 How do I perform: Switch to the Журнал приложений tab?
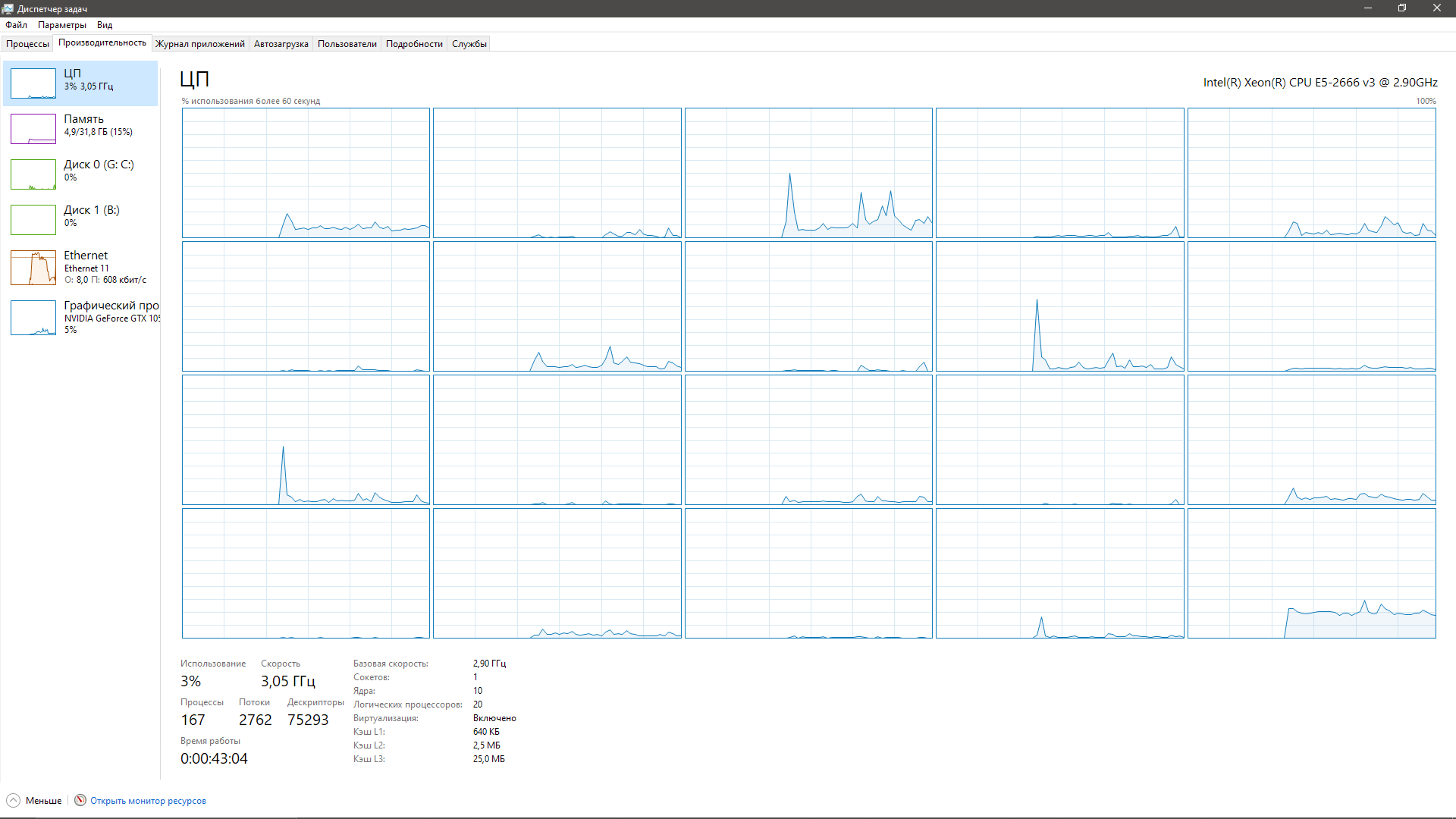200,44
